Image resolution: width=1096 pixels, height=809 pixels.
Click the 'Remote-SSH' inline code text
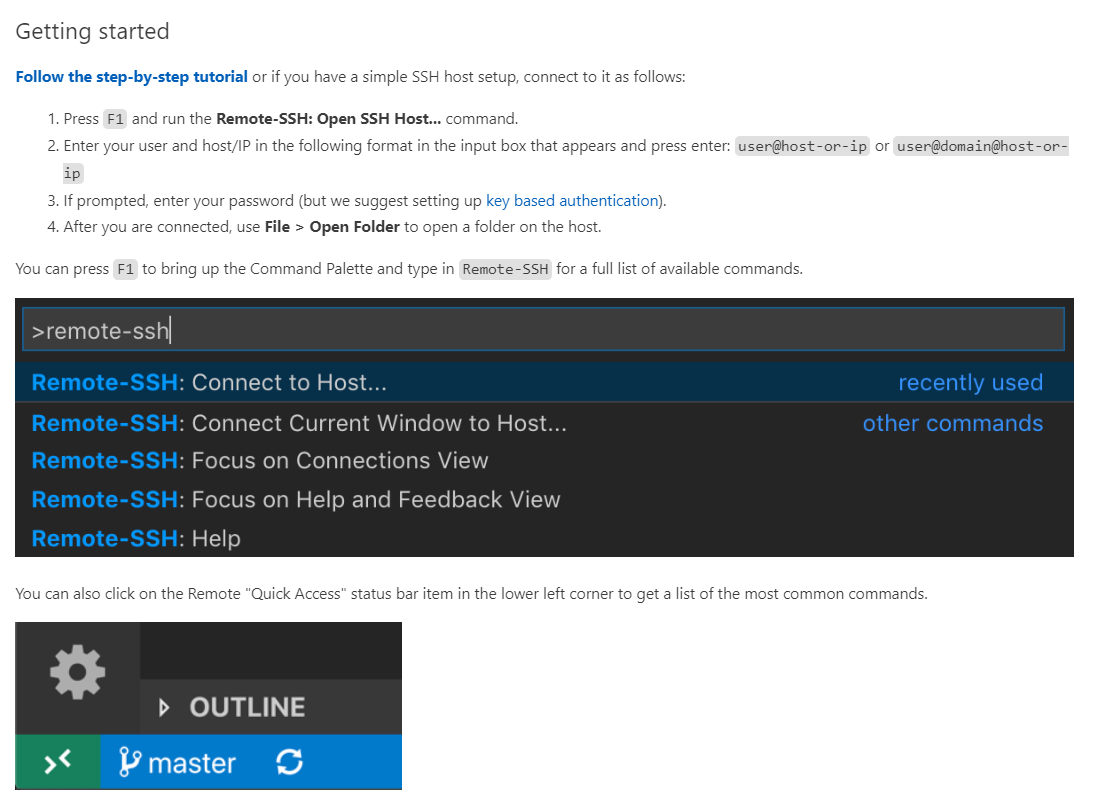505,269
